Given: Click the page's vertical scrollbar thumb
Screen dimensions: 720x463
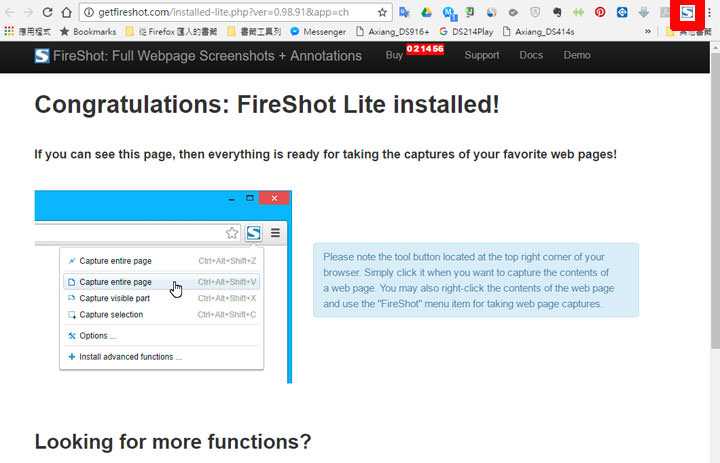Looking at the screenshot, I should [x=715, y=200].
